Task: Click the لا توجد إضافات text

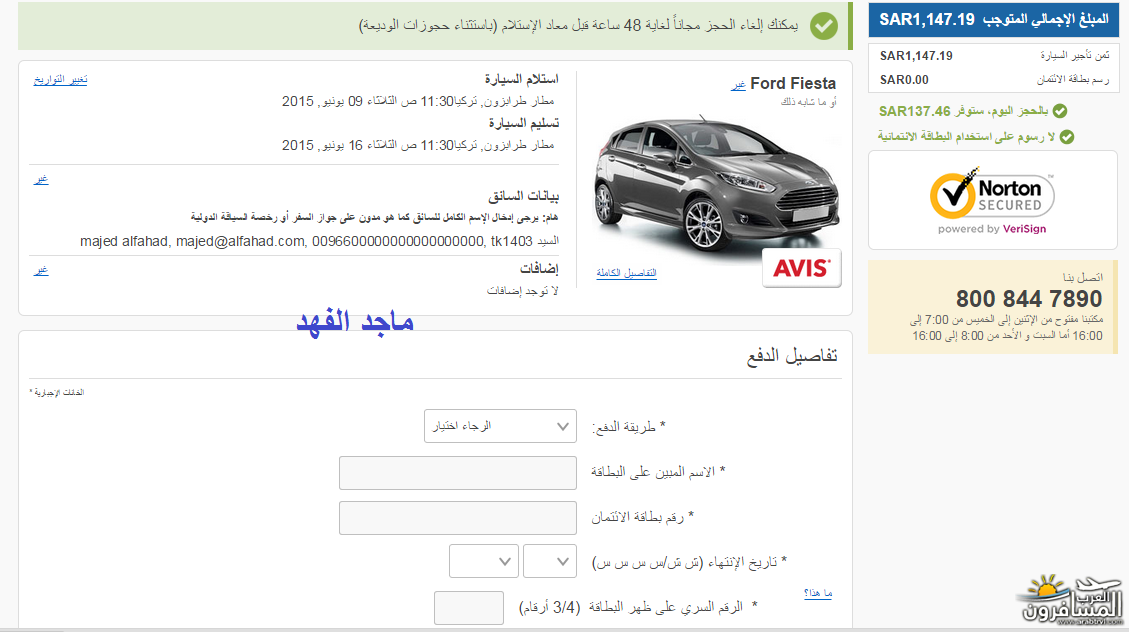Action: 522,291
